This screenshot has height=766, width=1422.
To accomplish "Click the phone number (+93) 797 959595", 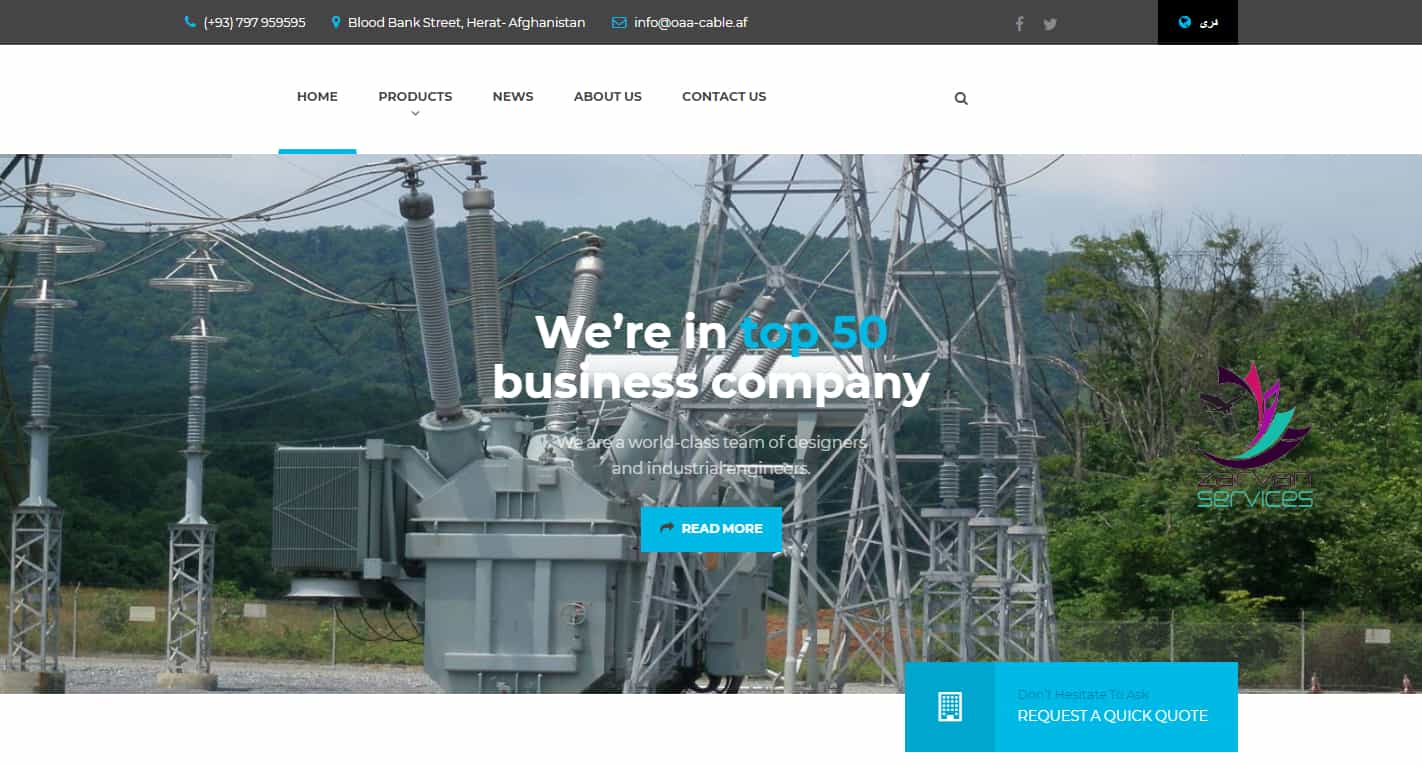I will pyautogui.click(x=254, y=22).
